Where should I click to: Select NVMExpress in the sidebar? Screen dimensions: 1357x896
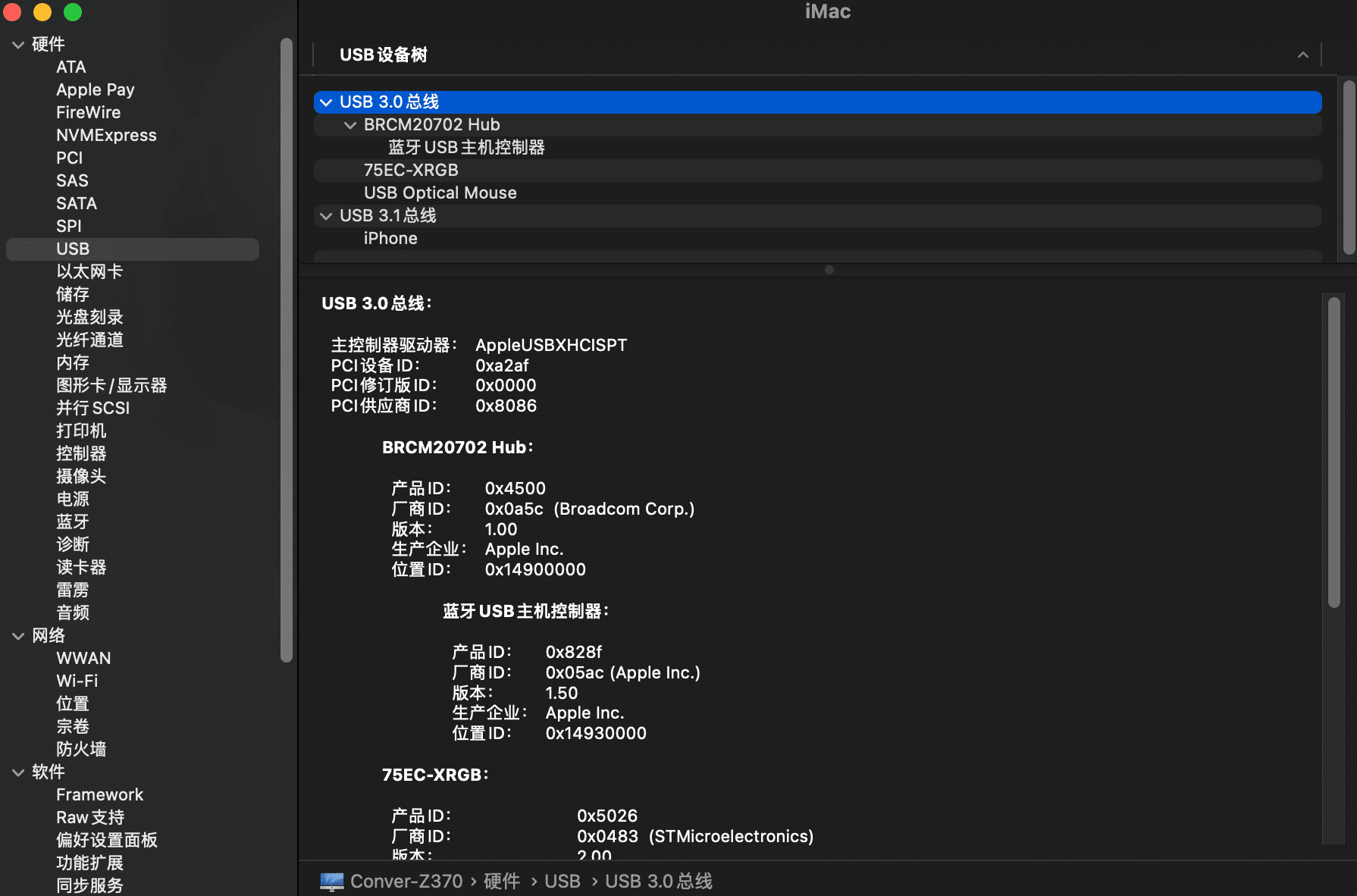click(x=106, y=135)
